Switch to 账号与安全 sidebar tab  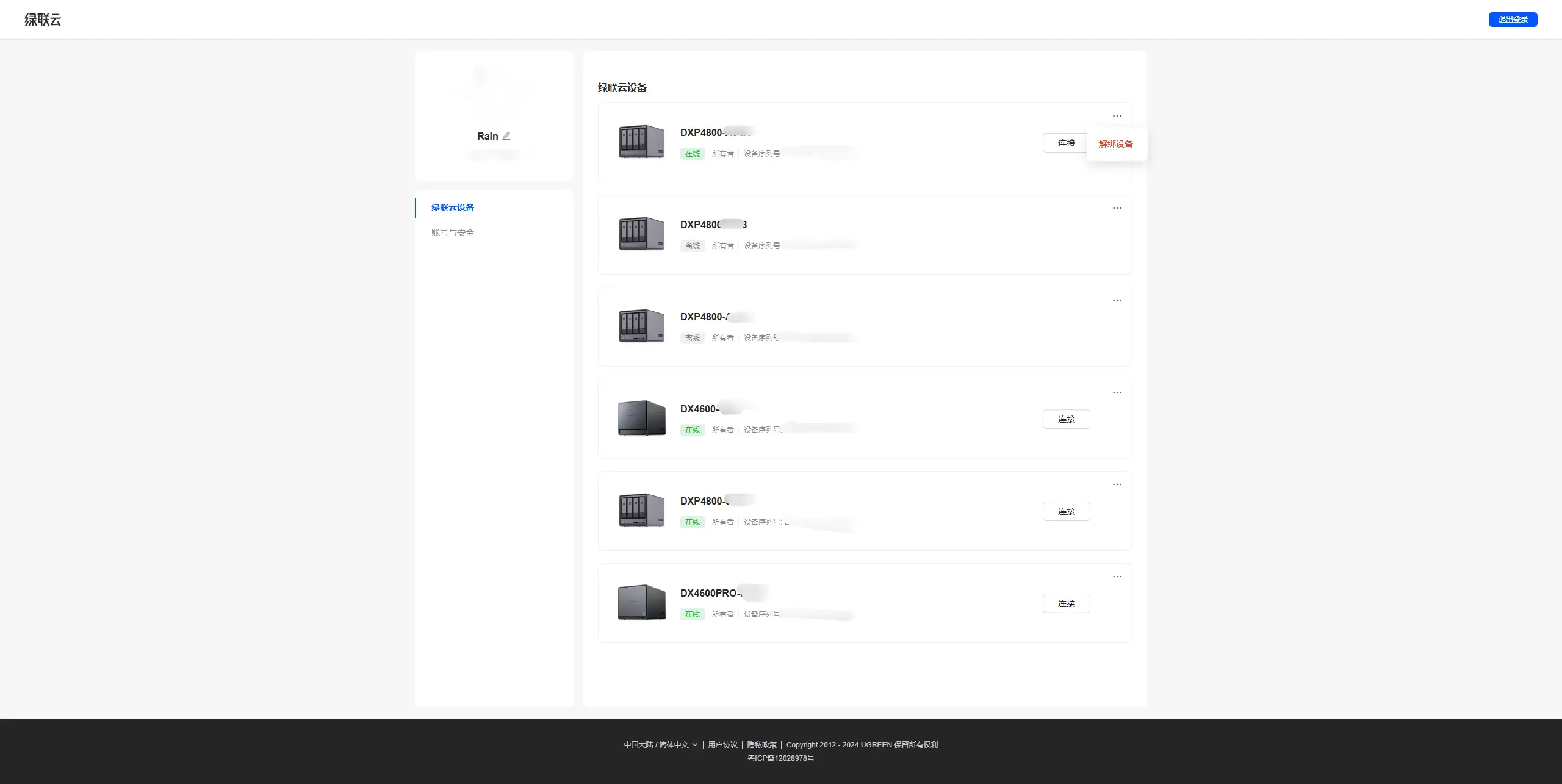[x=452, y=232]
